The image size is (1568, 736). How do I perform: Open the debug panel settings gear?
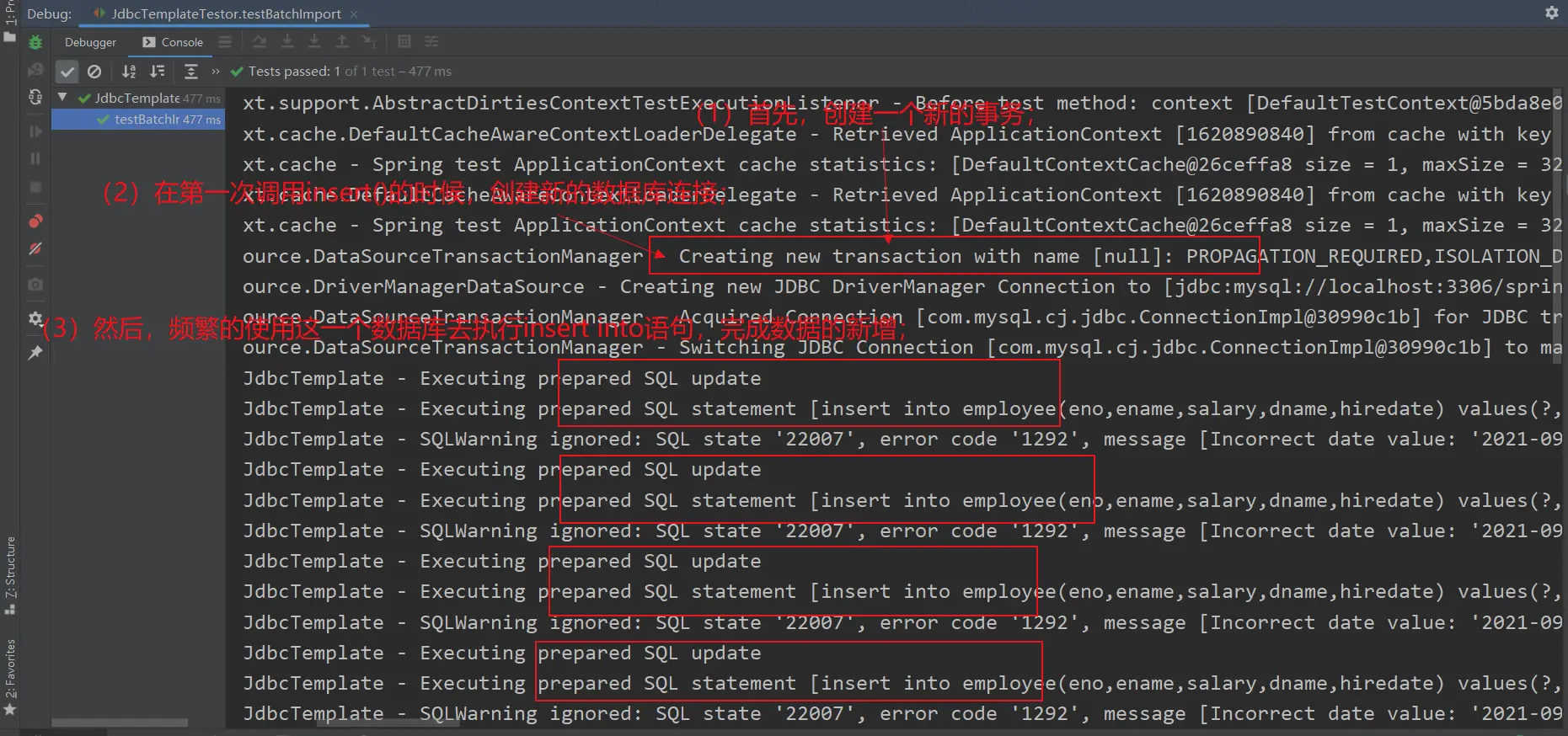coord(35,318)
